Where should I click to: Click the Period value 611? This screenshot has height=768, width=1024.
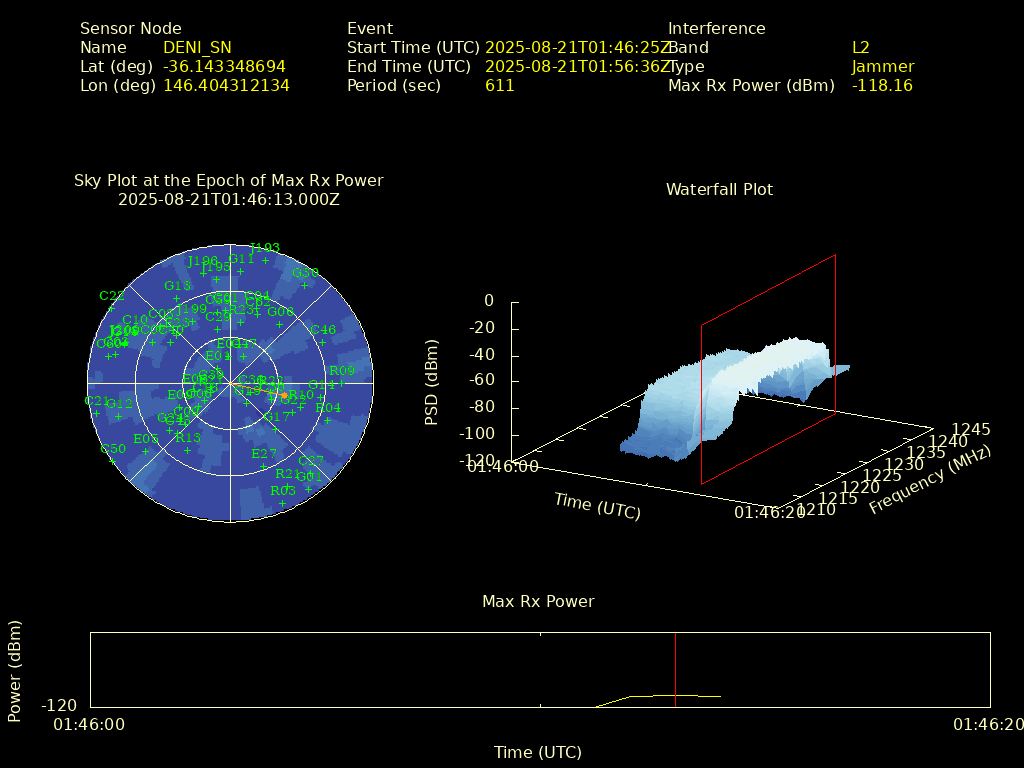tap(499, 86)
